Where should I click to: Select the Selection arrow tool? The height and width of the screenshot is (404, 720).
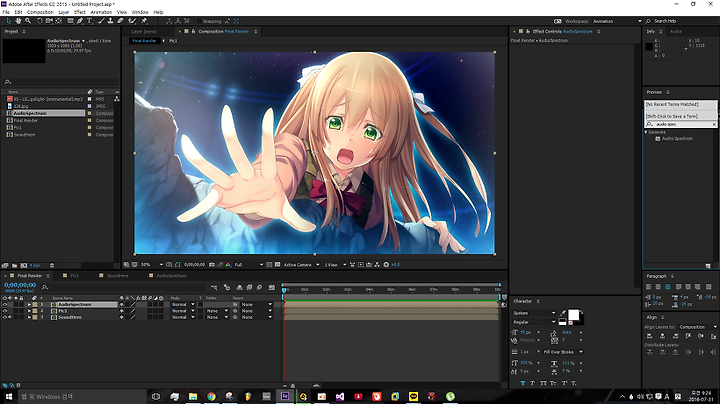pyautogui.click(x=9, y=21)
